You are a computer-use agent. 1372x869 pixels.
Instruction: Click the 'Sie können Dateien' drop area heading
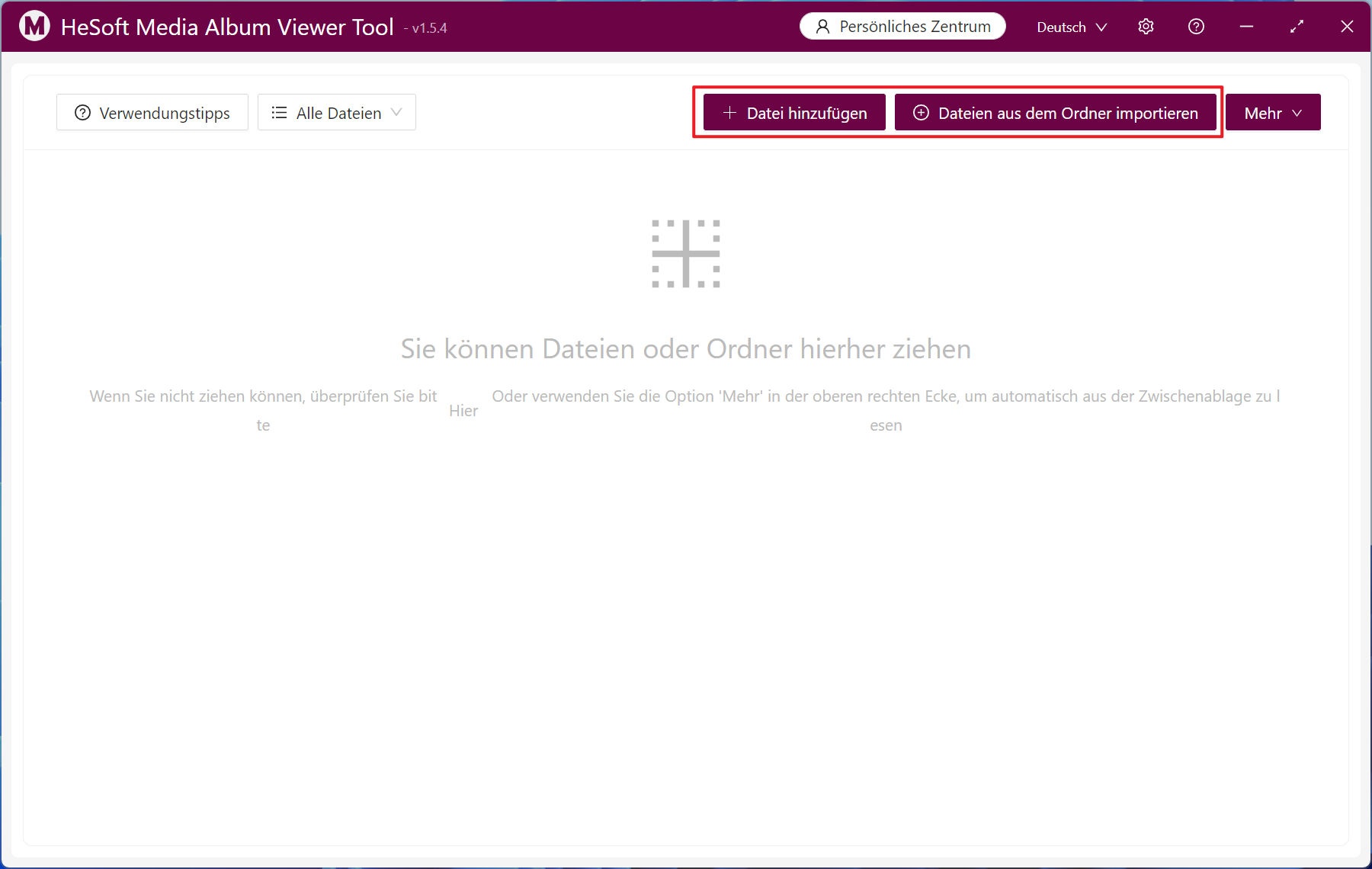pyautogui.click(x=685, y=348)
